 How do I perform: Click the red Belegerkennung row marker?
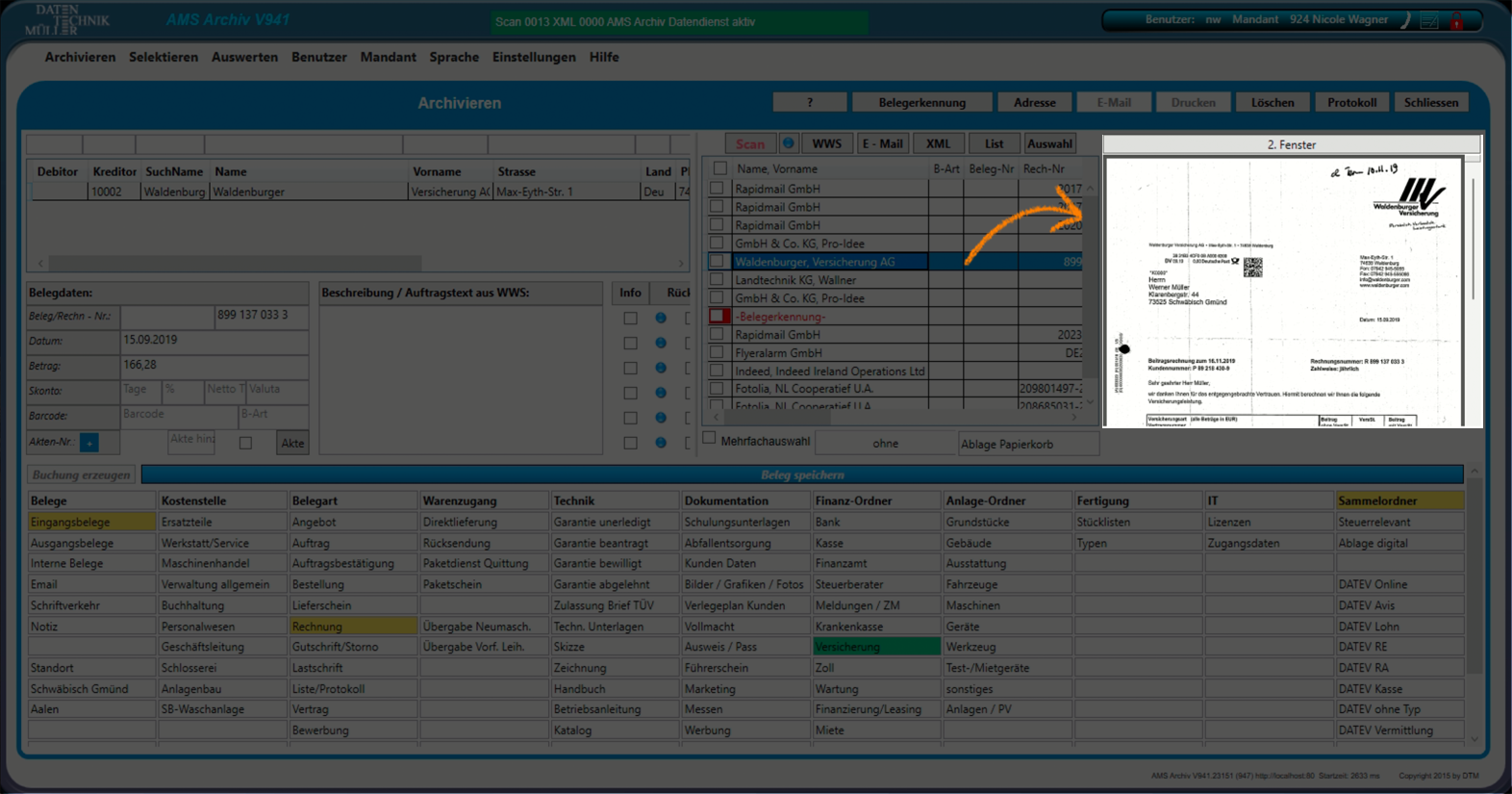[718, 317]
